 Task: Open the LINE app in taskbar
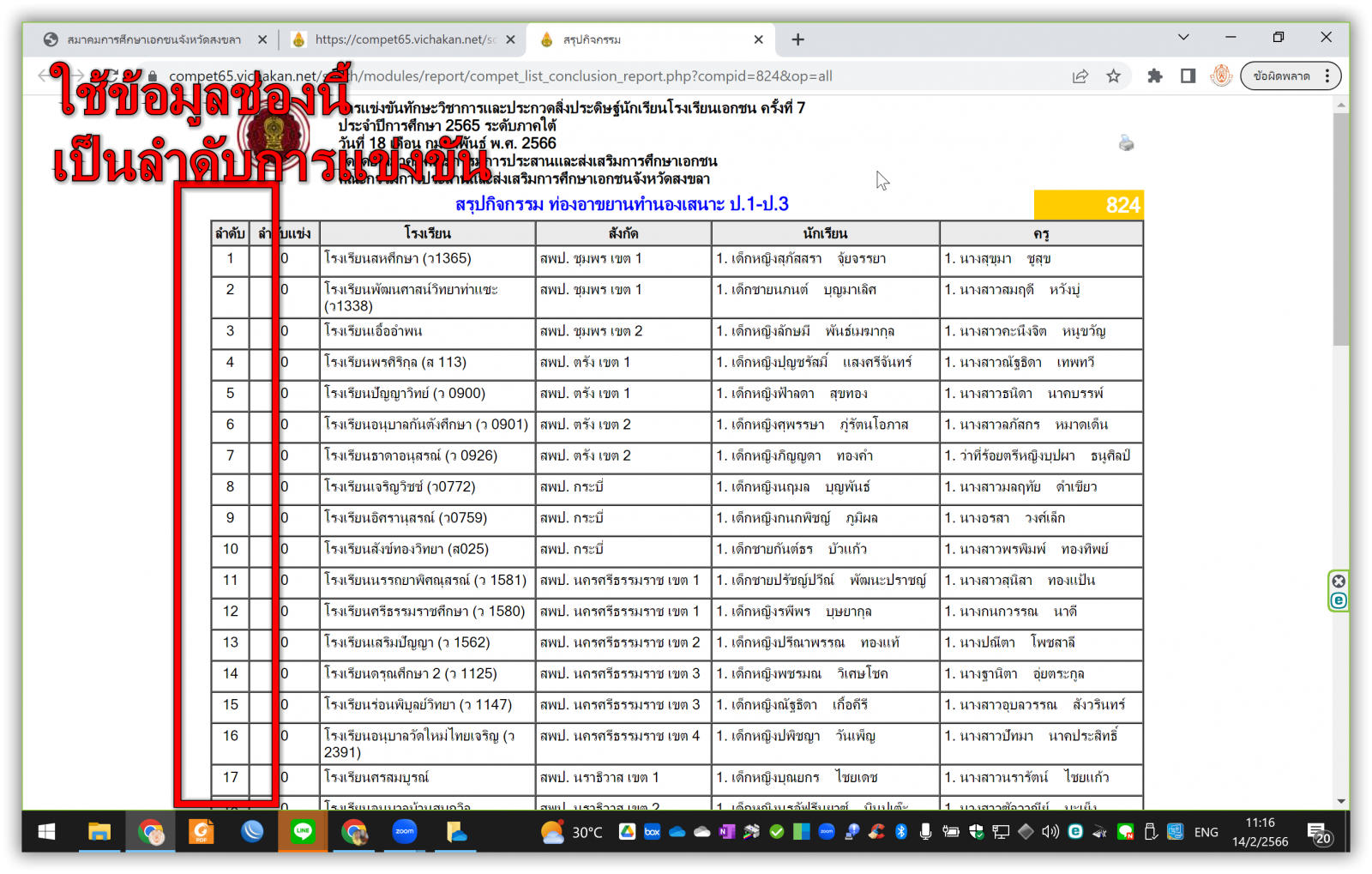[303, 831]
